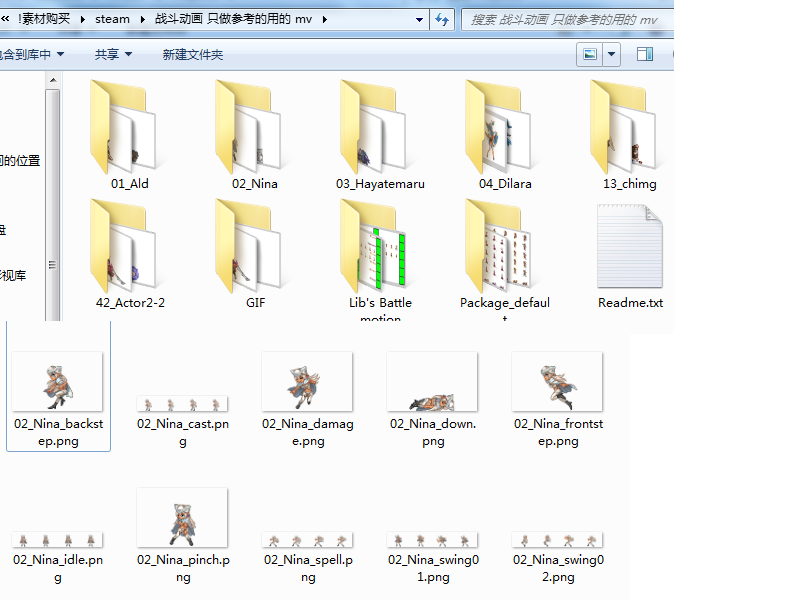
Task: Click the 新建文件夹 button
Action: (192, 54)
